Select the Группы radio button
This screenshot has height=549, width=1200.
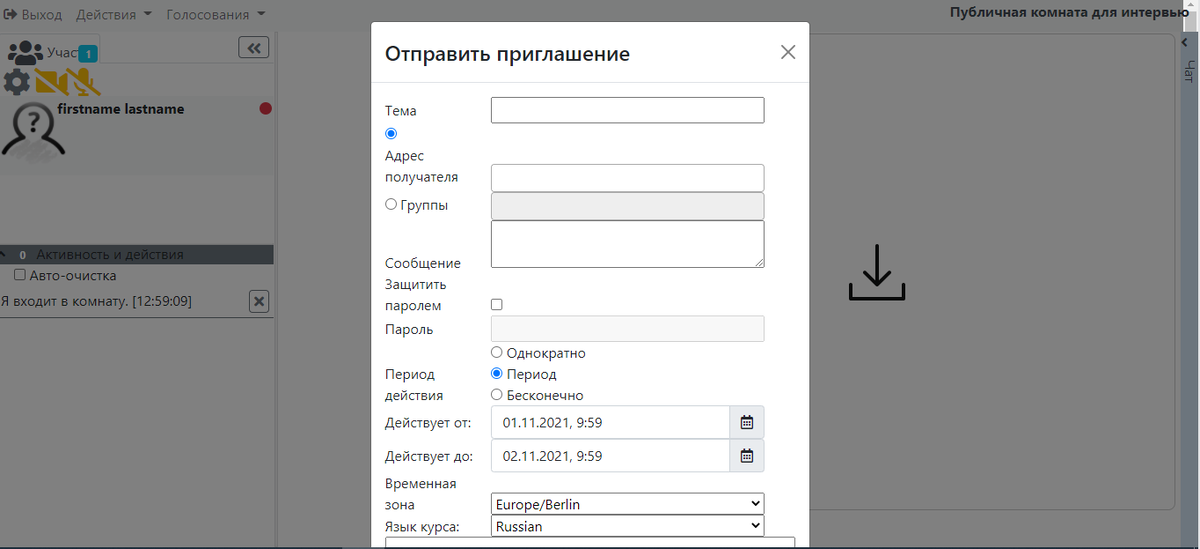[391, 204]
